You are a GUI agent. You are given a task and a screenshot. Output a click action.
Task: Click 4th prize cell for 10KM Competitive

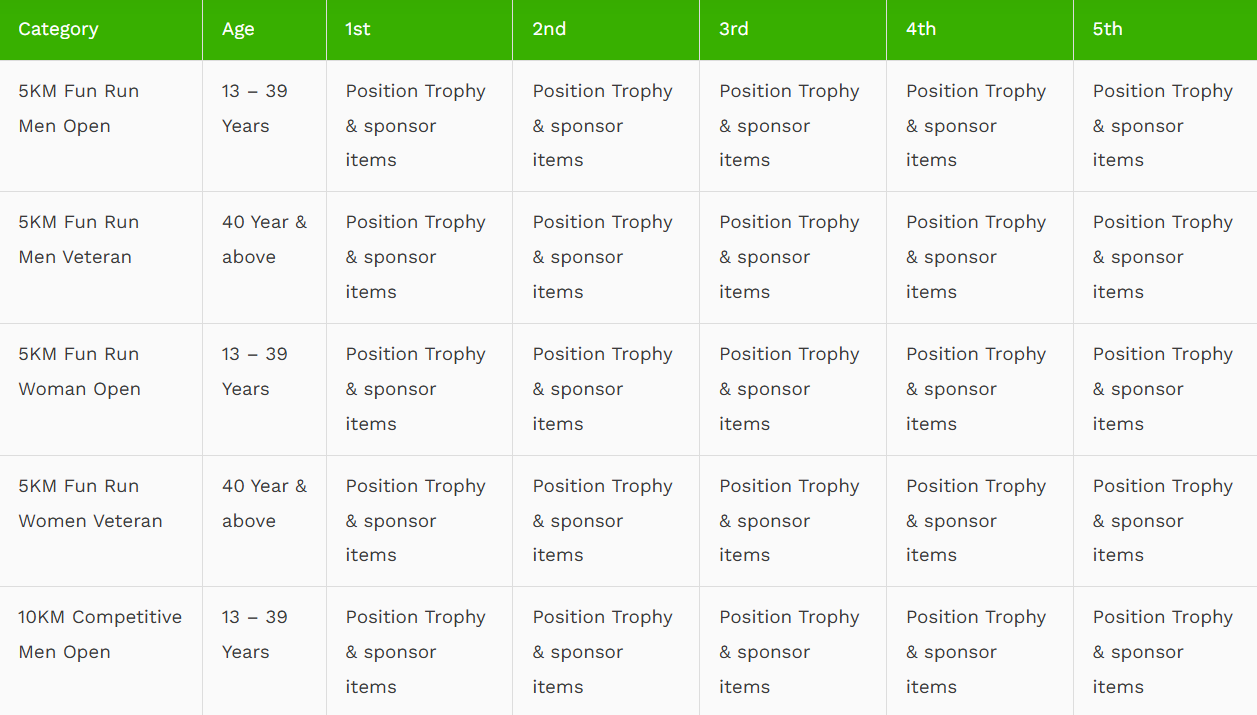[x=976, y=652]
